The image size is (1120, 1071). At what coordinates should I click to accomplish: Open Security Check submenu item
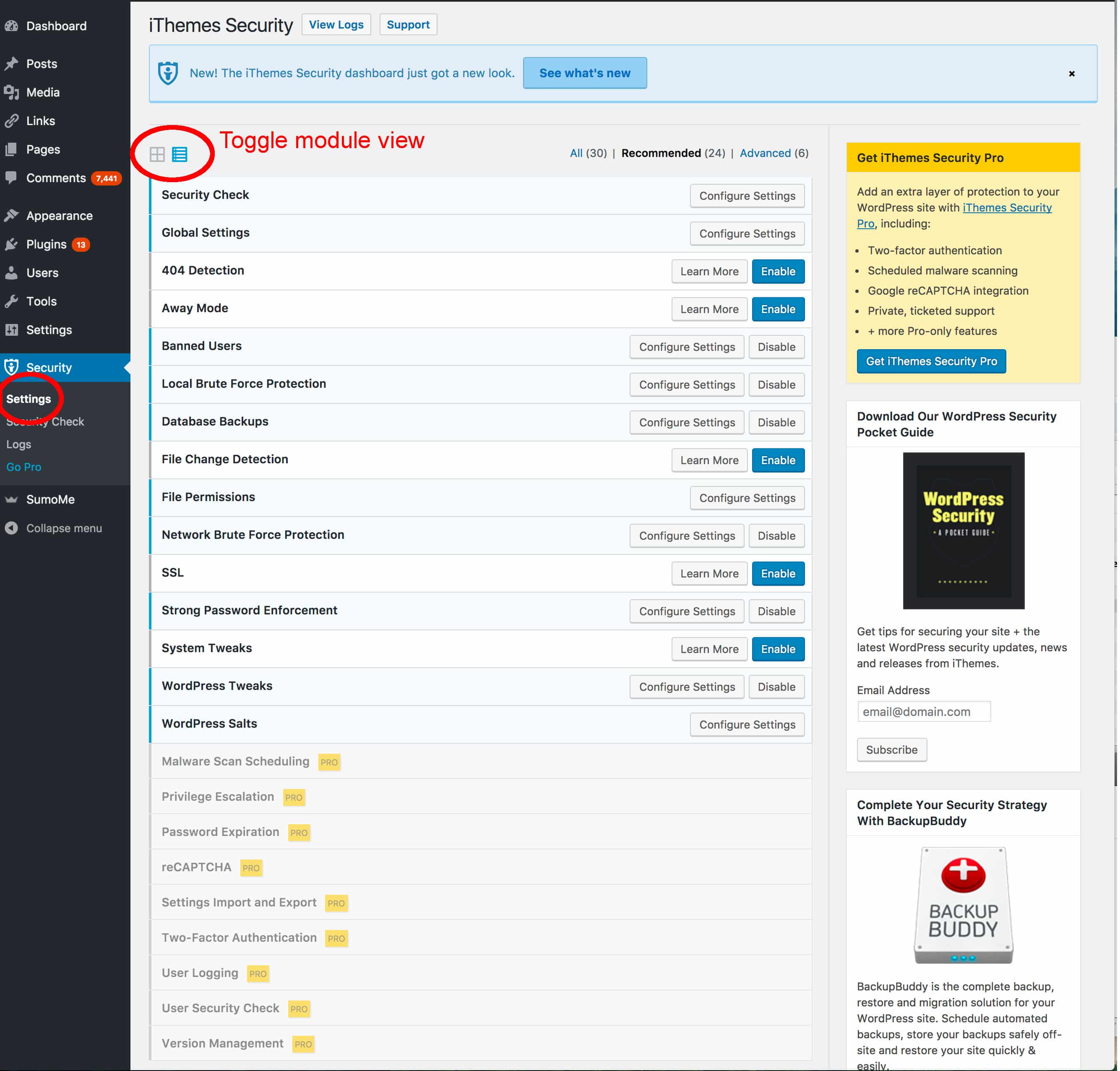point(45,421)
